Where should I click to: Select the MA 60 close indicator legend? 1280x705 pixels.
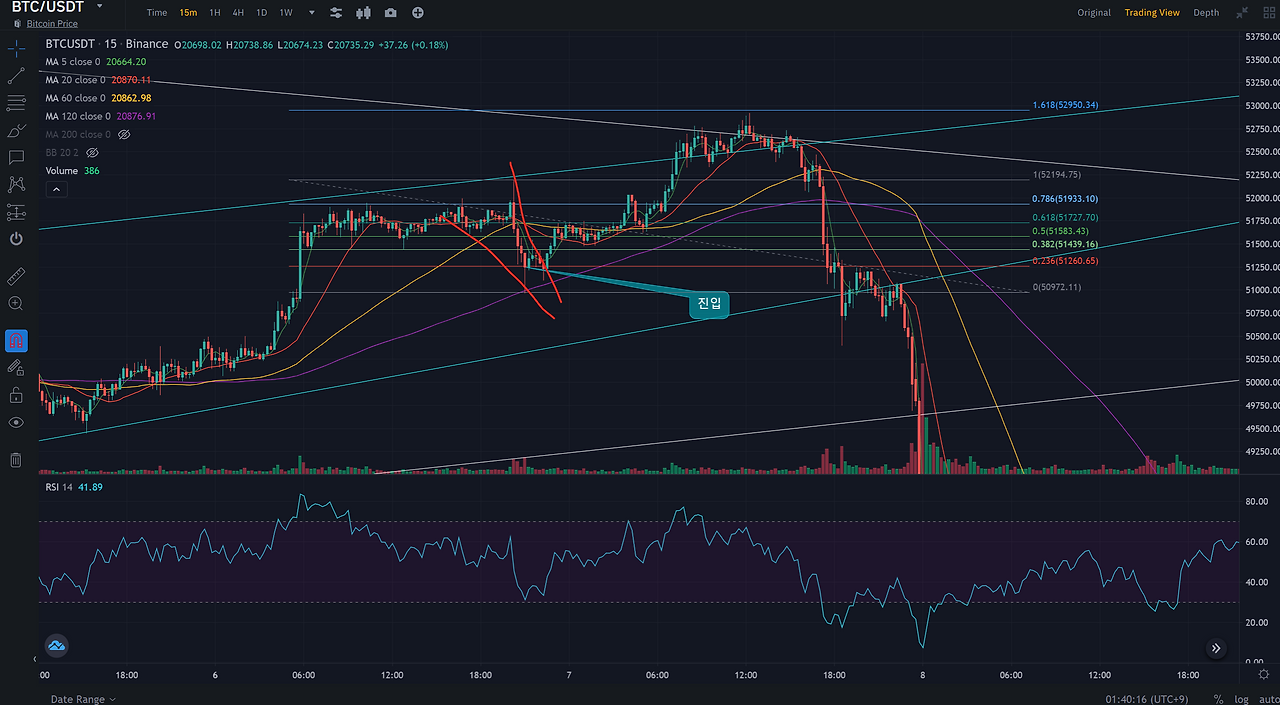[98, 98]
